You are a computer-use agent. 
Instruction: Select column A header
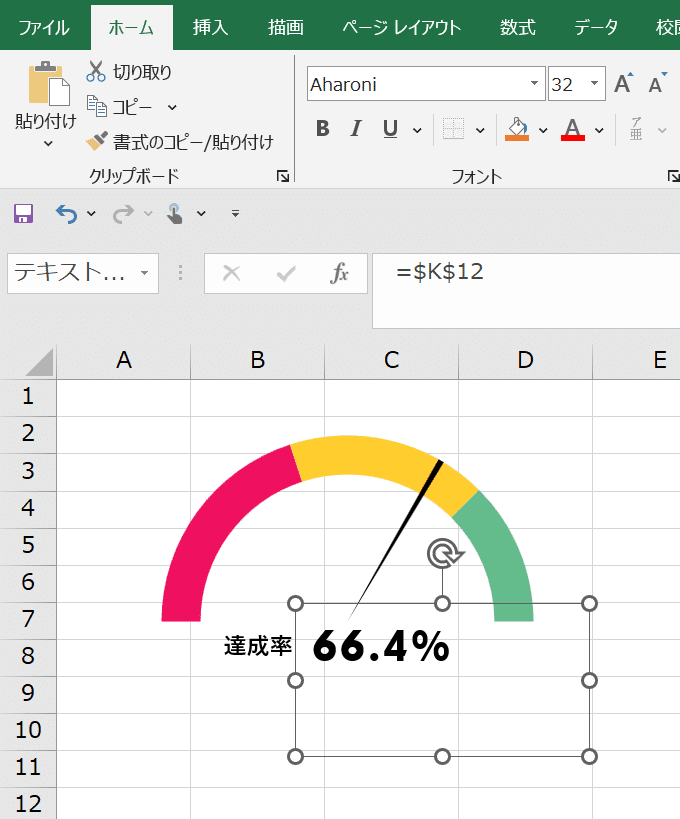tap(124, 360)
